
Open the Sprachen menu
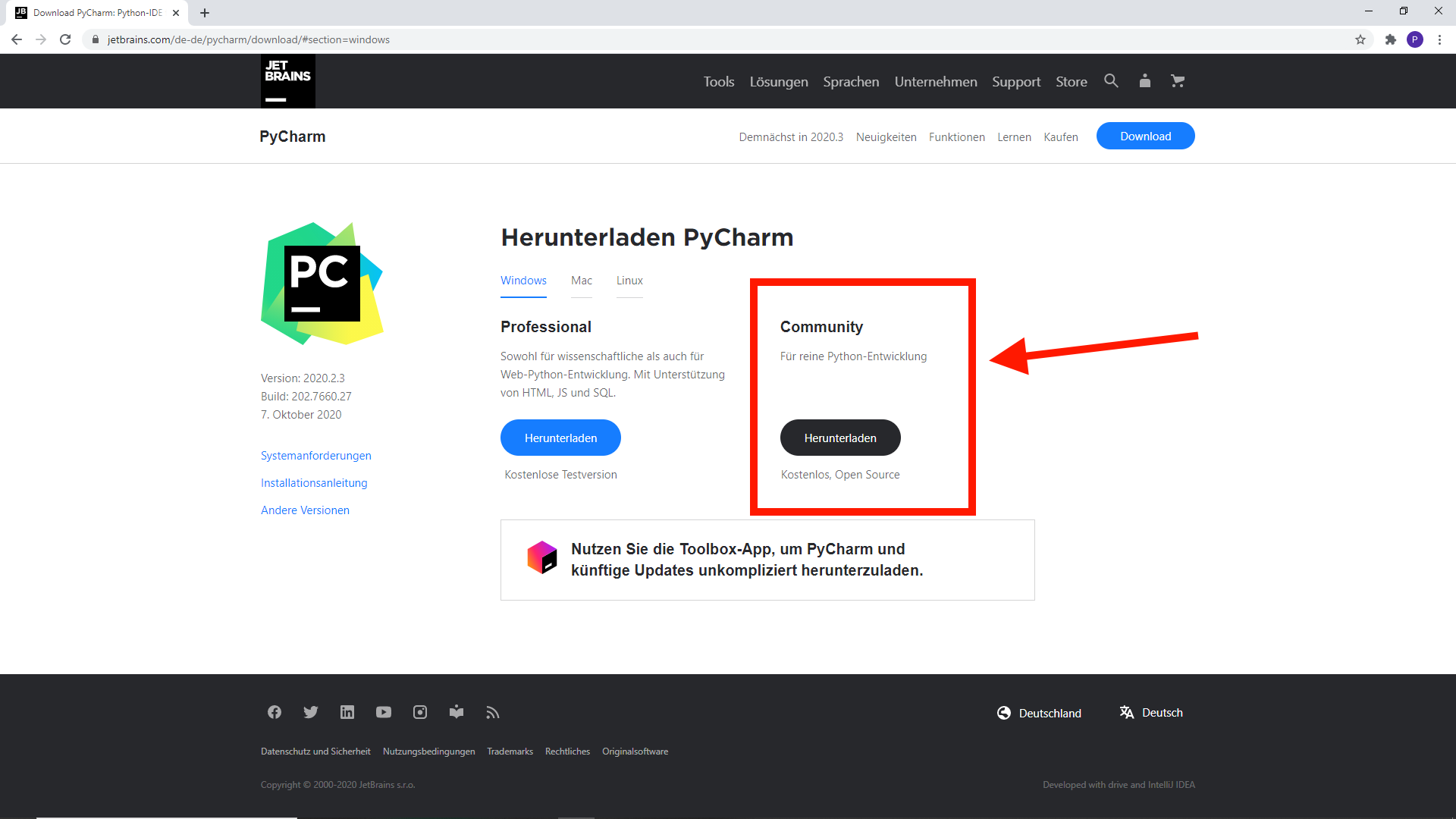click(851, 81)
